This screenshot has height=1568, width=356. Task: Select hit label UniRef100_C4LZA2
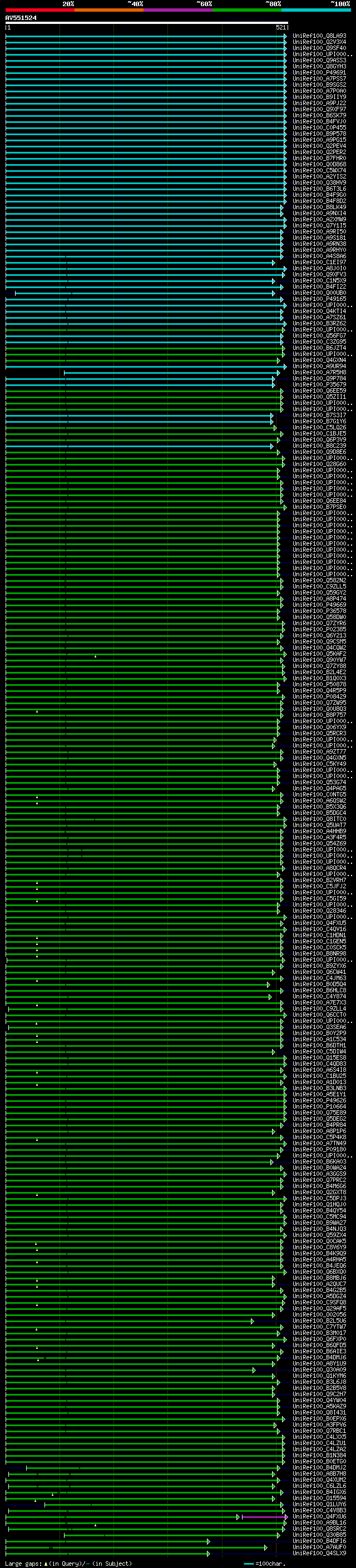pyautogui.click(x=319, y=1450)
